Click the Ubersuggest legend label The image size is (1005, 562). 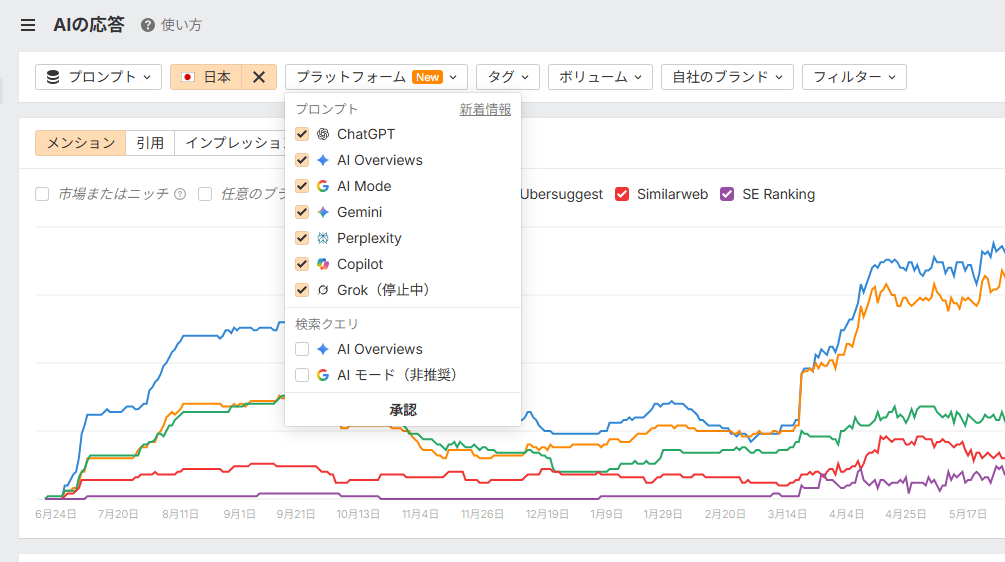[561, 194]
